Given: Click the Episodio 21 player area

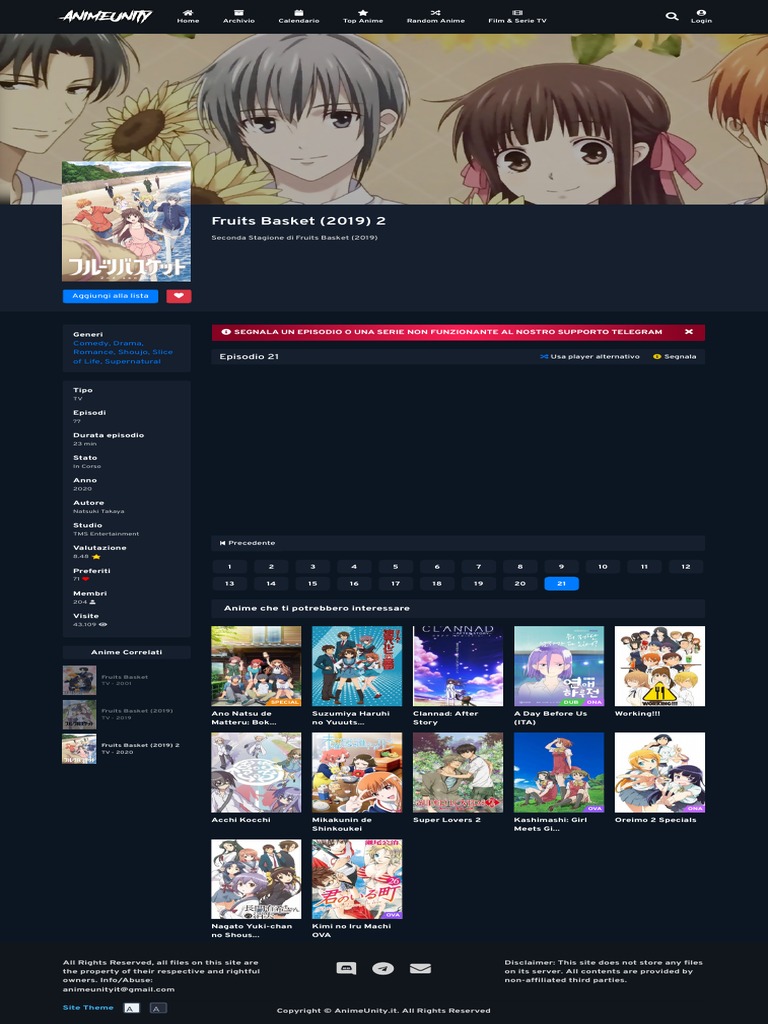Looking at the screenshot, I should pos(458,449).
